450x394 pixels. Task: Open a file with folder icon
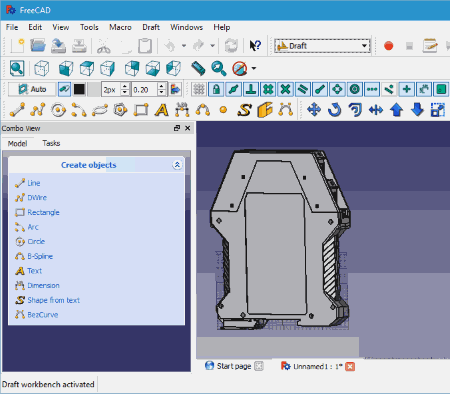click(x=38, y=46)
